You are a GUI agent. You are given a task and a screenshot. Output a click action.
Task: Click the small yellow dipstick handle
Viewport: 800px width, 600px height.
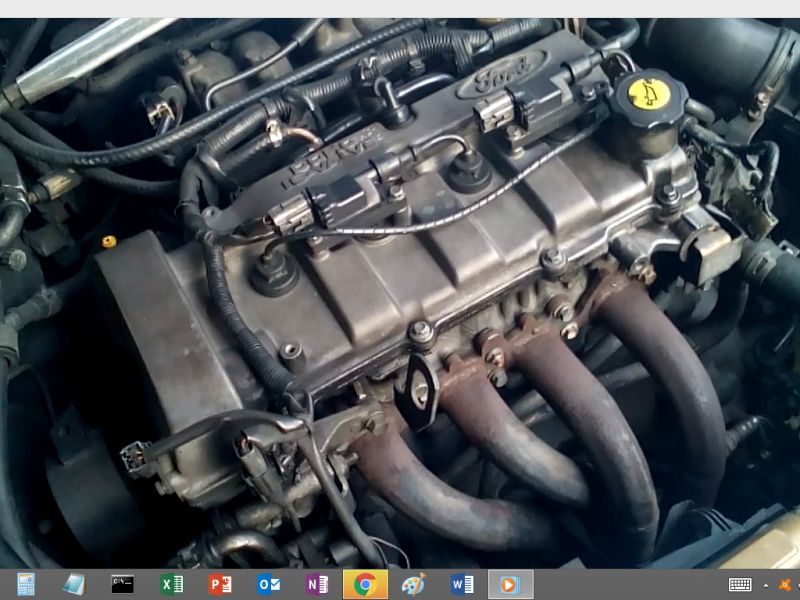click(108, 242)
